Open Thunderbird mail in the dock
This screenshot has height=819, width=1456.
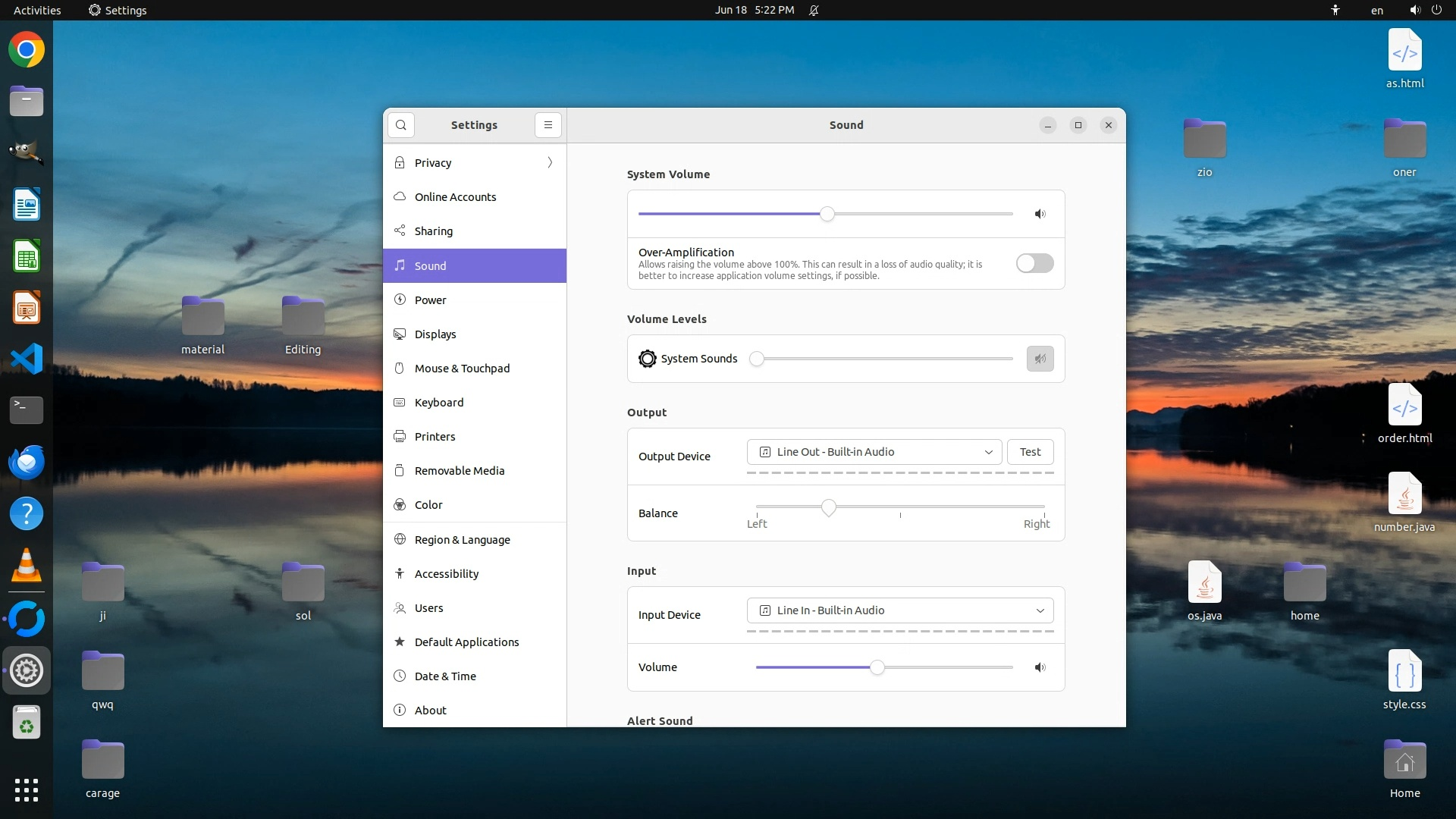pos(27,462)
